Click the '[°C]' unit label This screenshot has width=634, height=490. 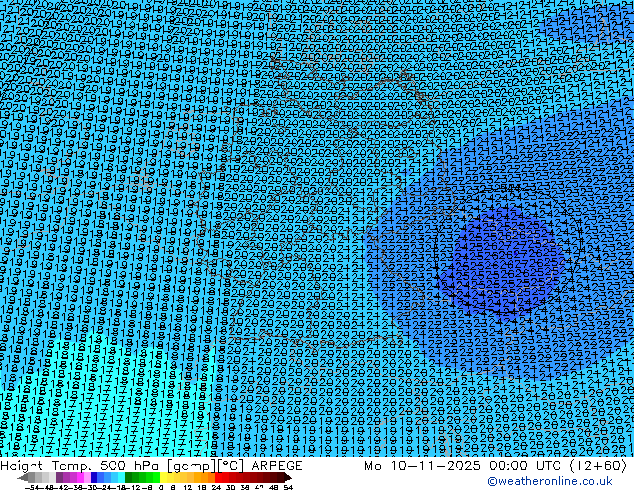coord(231,466)
